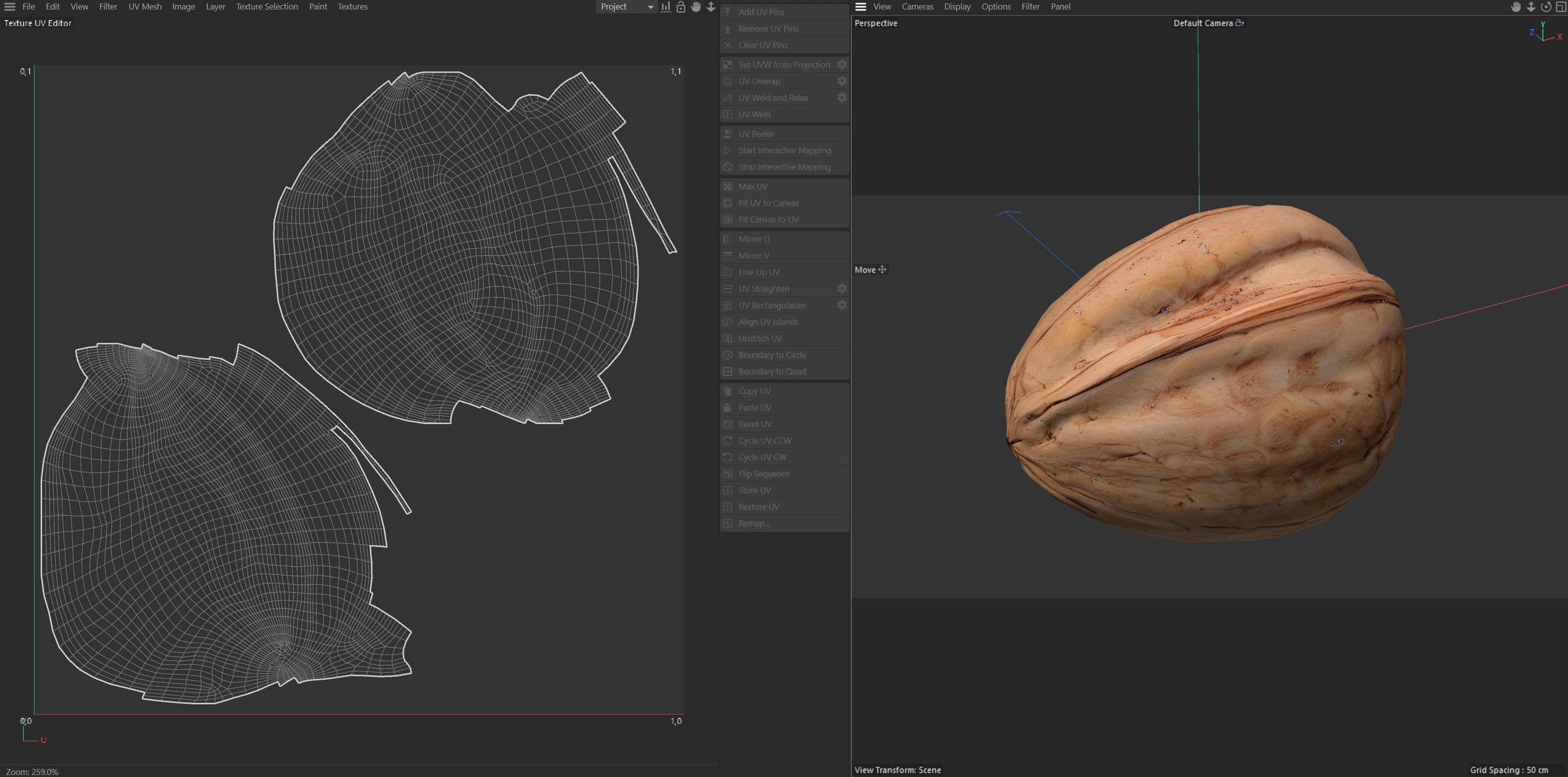
Task: Open UV Rectangularize settings gear
Action: [x=842, y=305]
